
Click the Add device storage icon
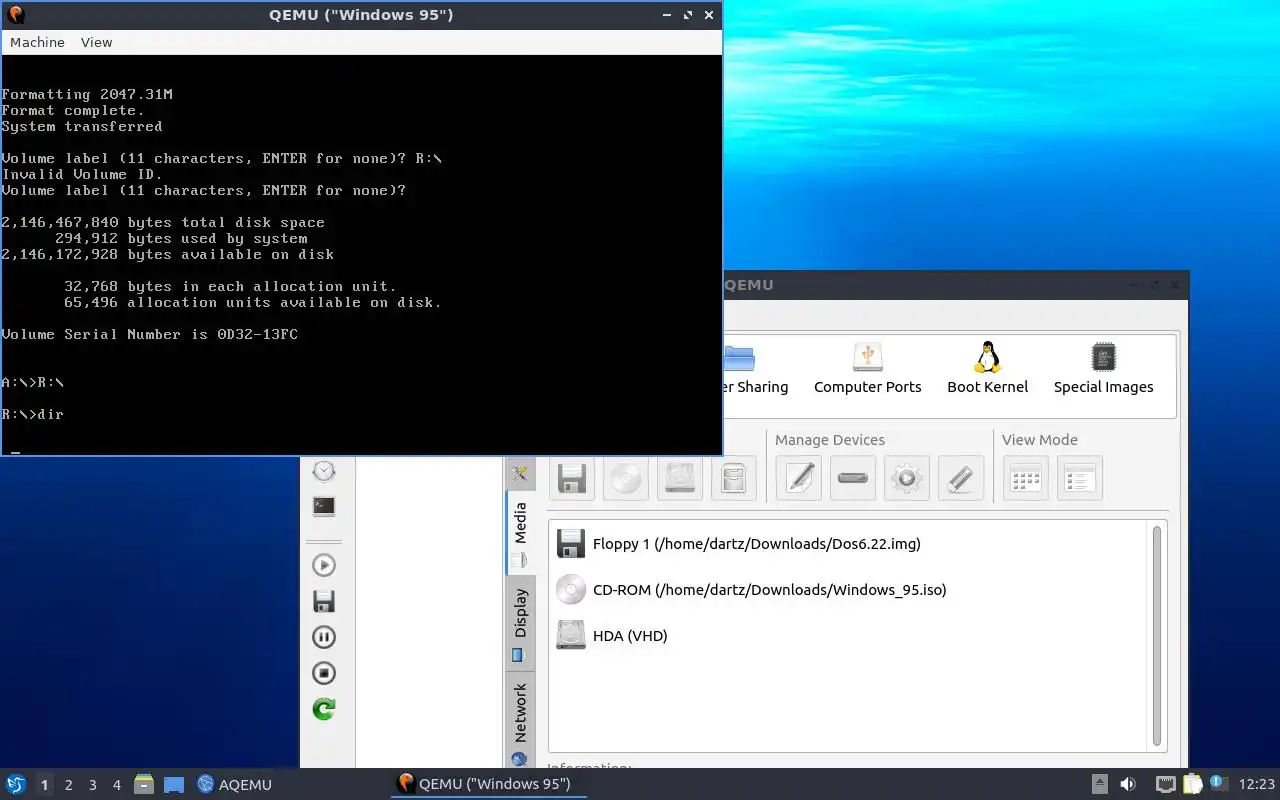[734, 478]
